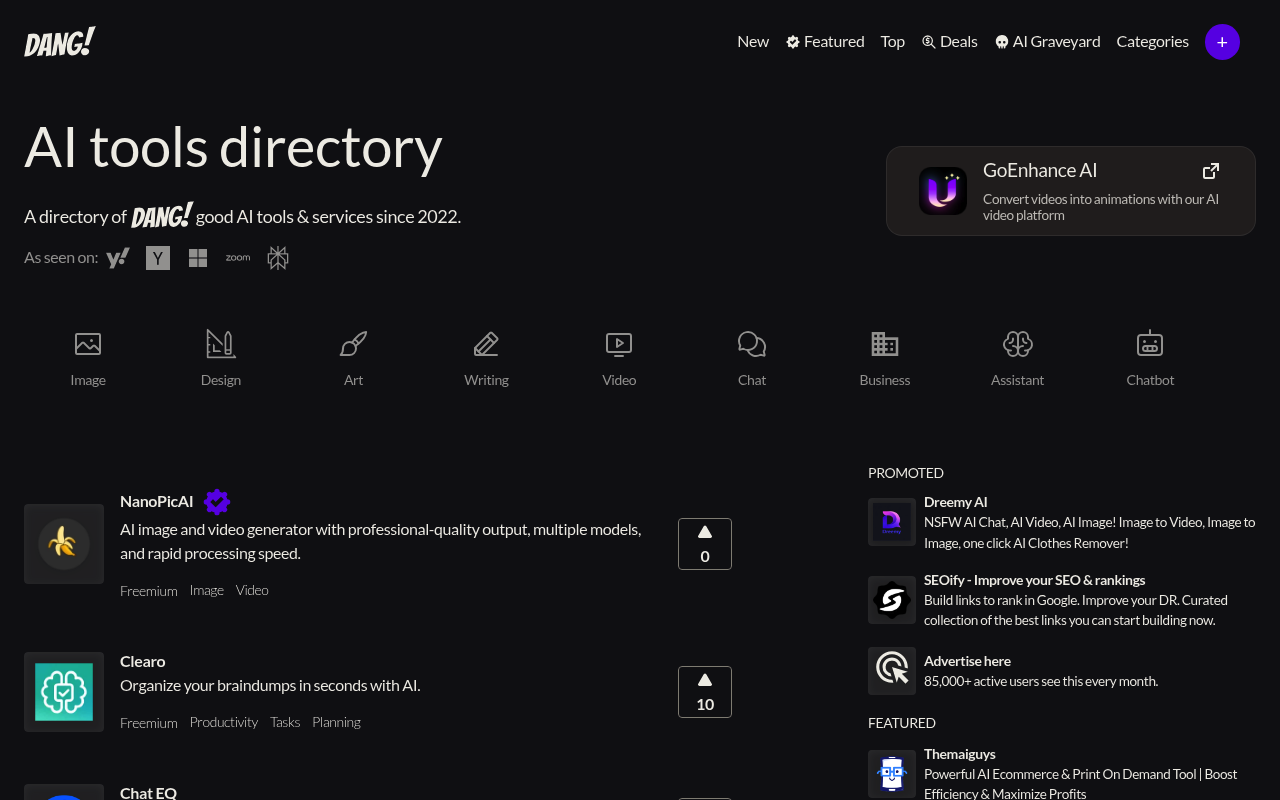
Task: Click Clearo's Freemium tag
Action: click(x=149, y=723)
